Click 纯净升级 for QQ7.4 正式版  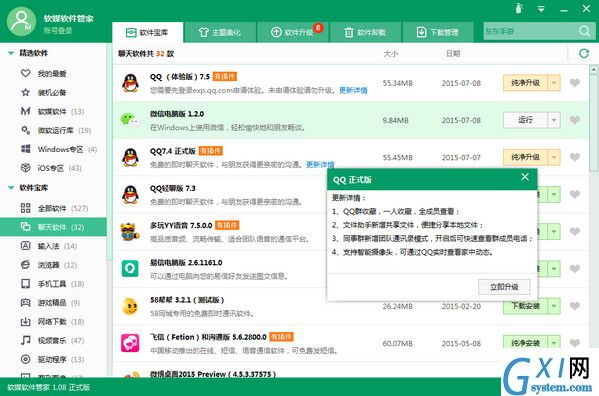[526, 157]
